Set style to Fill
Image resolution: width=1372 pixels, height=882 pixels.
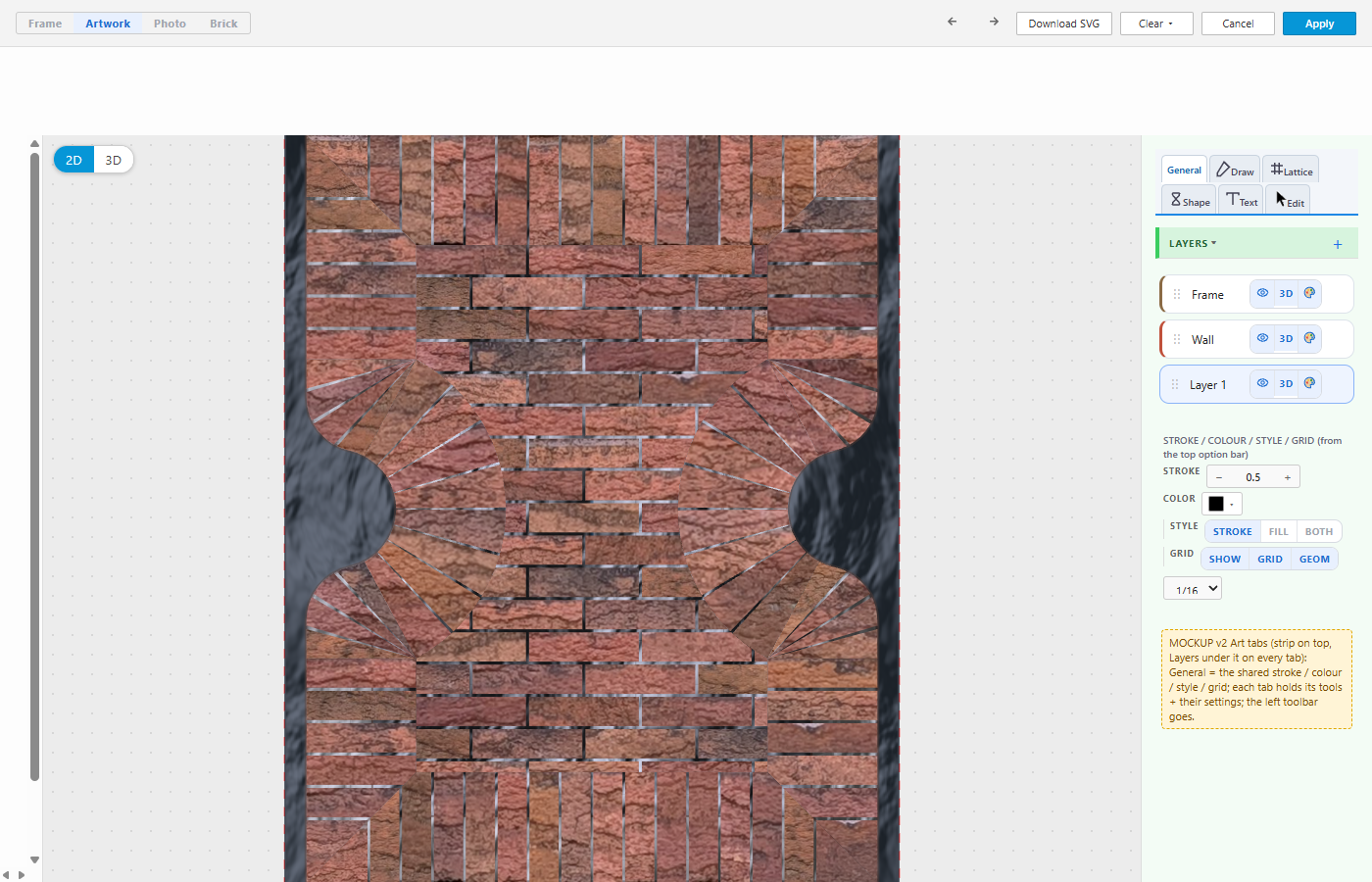(x=1278, y=531)
